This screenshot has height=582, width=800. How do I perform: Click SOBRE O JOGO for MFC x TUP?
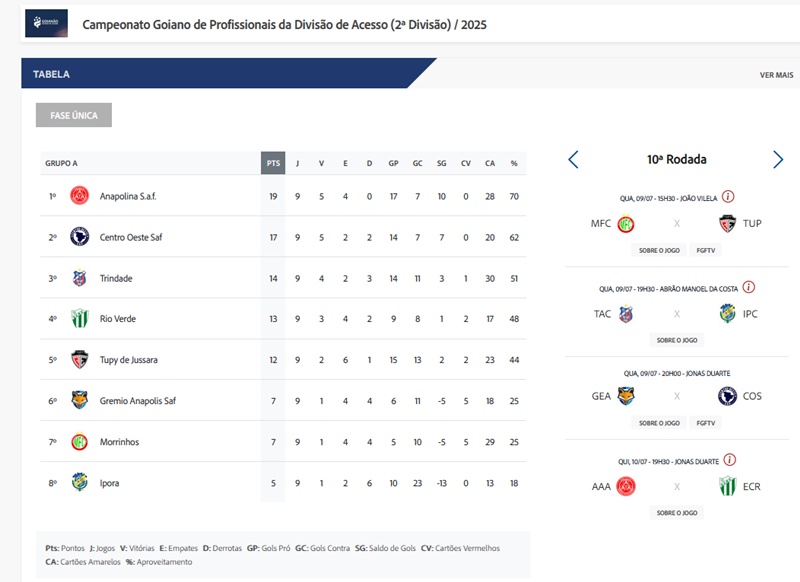tap(659, 250)
